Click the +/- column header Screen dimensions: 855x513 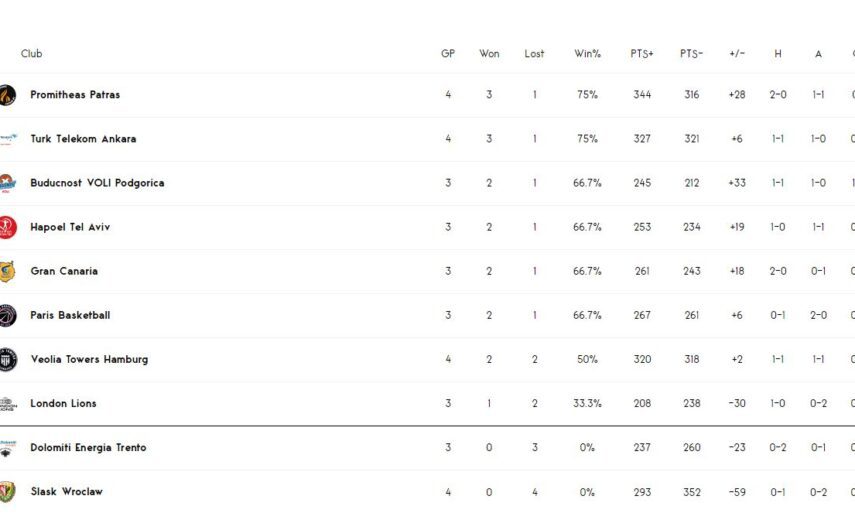click(737, 54)
